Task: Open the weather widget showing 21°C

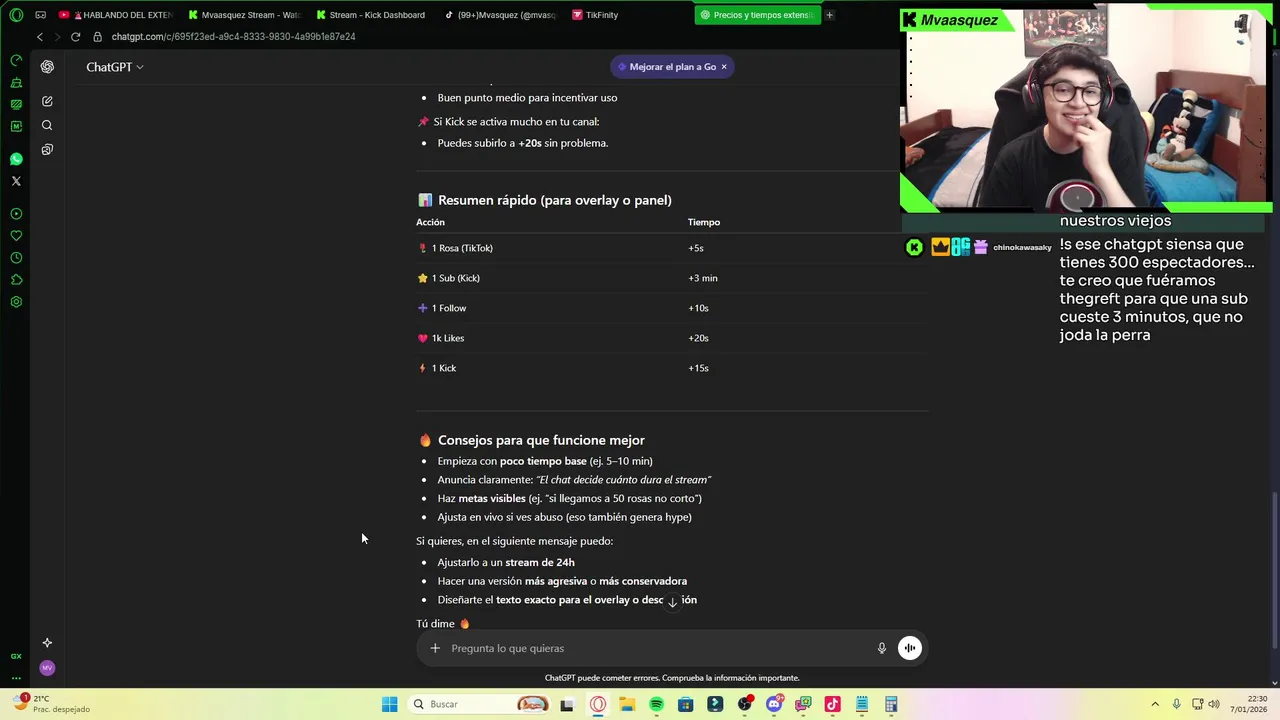Action: click(x=52, y=704)
